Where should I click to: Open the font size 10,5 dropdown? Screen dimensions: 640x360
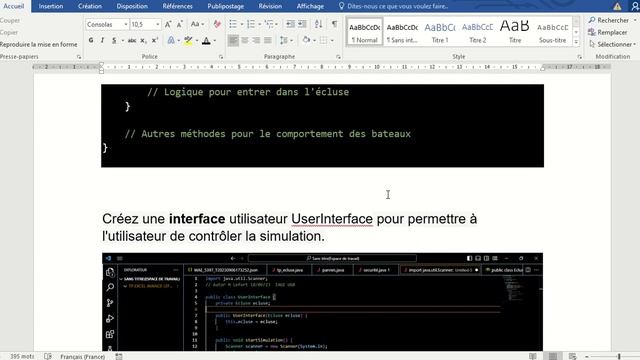click(158, 24)
